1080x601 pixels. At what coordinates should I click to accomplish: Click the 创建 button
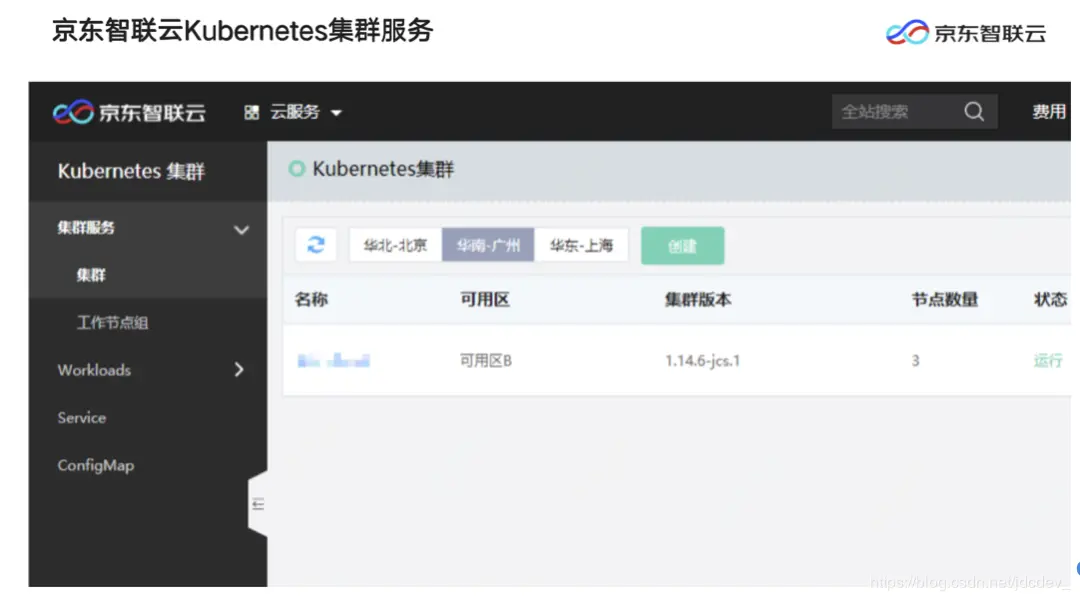pos(682,244)
